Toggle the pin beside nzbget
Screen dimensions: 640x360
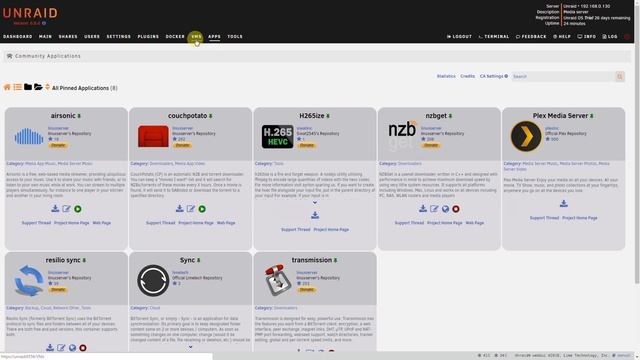point(450,116)
